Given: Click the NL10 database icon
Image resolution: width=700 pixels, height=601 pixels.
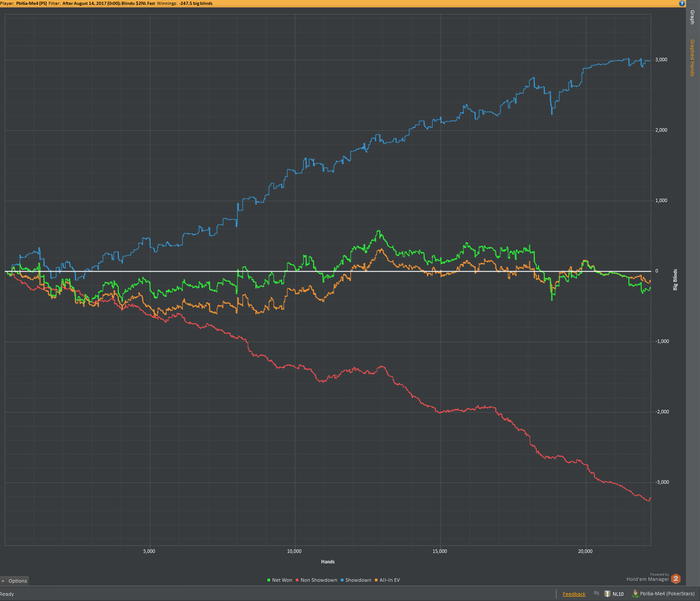Looking at the screenshot, I should (x=607, y=594).
